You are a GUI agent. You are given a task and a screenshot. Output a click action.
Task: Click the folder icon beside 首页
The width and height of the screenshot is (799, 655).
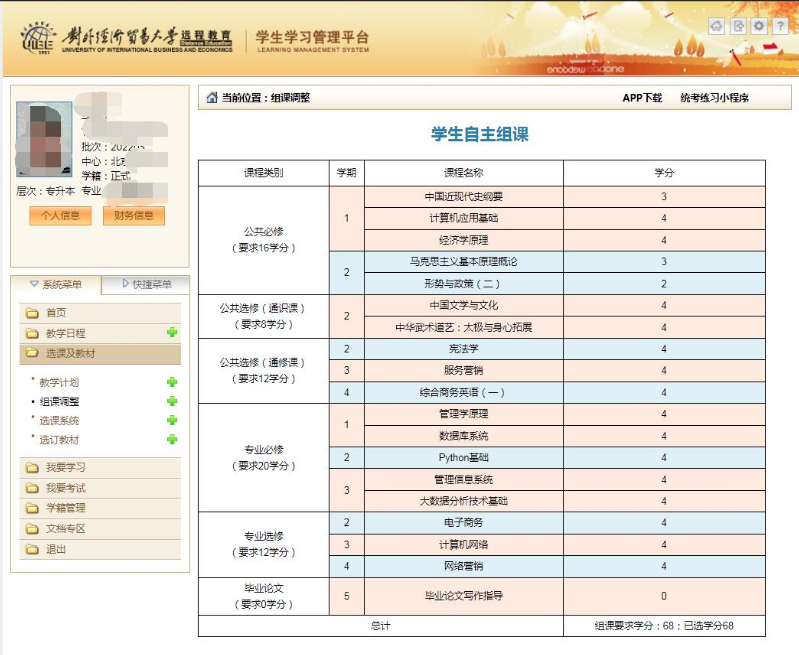point(32,313)
